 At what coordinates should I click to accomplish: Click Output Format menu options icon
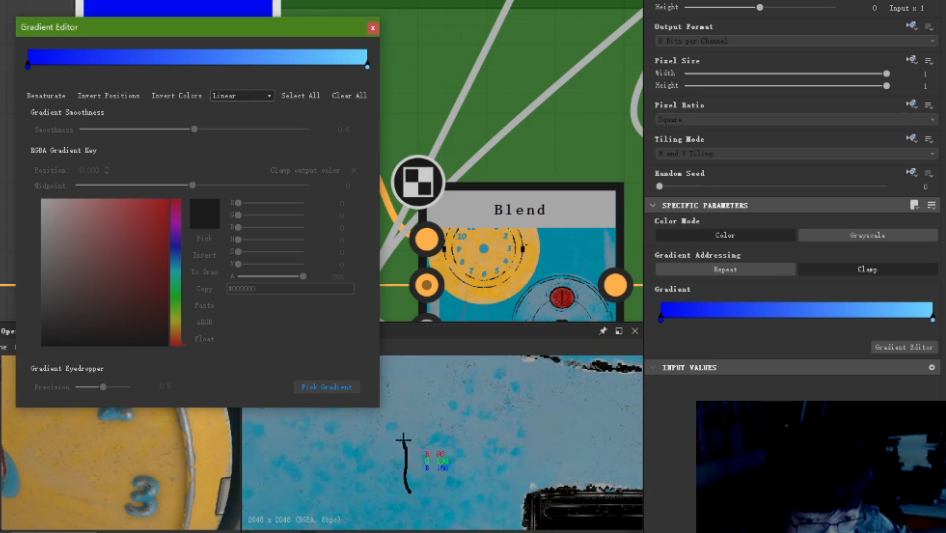tap(929, 27)
